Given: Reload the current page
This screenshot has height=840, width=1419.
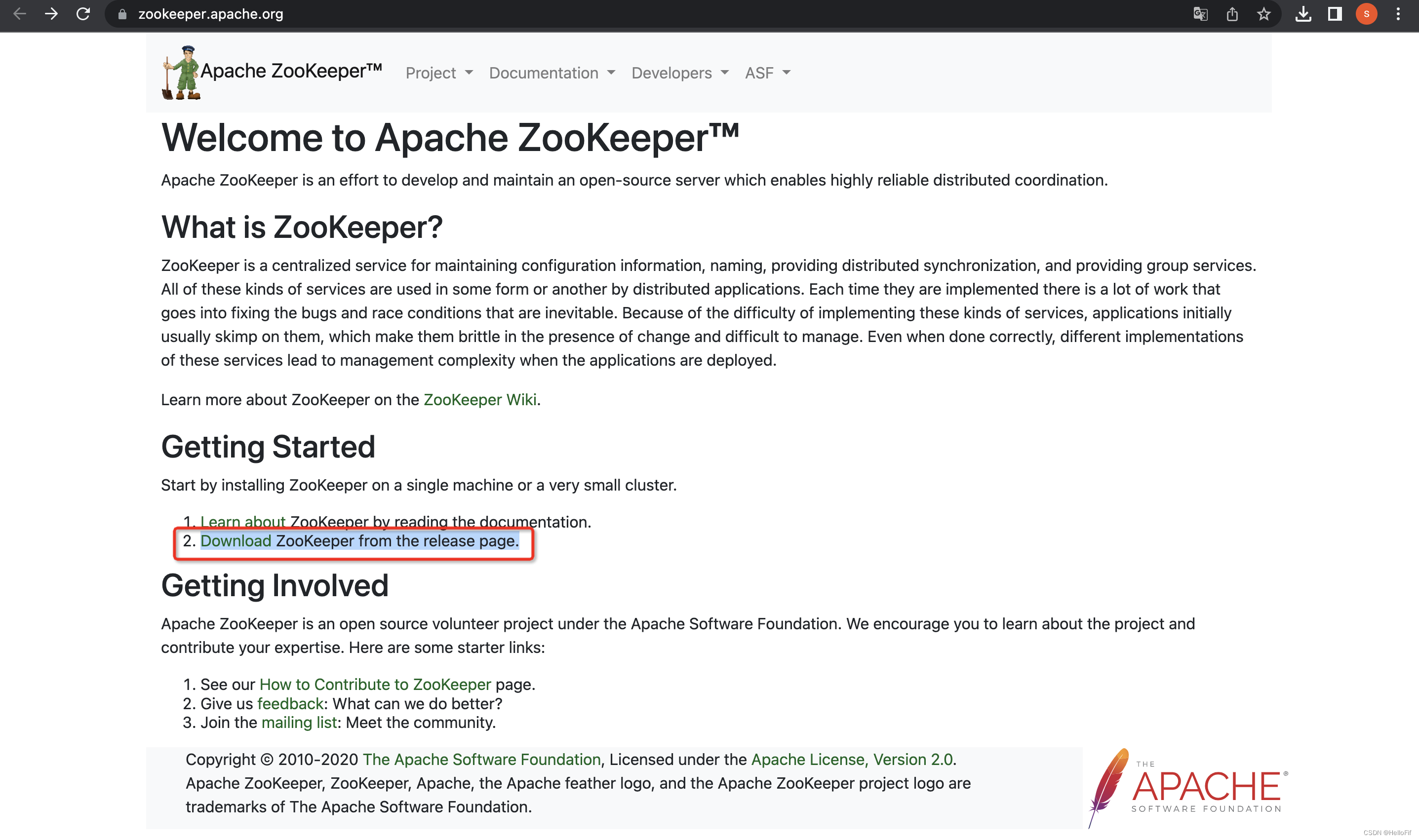Looking at the screenshot, I should [82, 15].
